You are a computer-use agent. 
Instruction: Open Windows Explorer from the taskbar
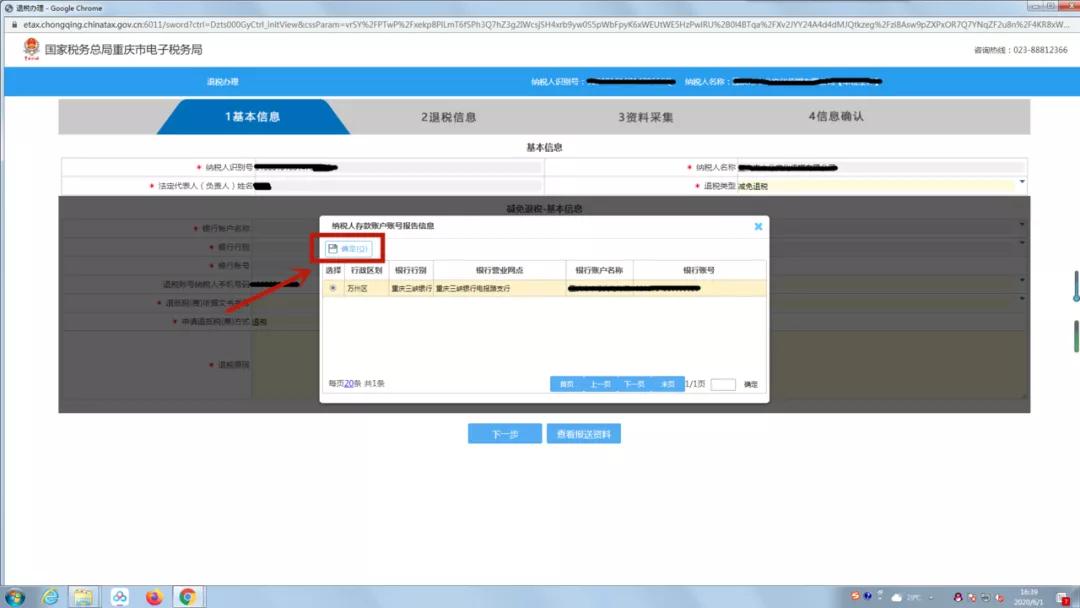[x=84, y=597]
